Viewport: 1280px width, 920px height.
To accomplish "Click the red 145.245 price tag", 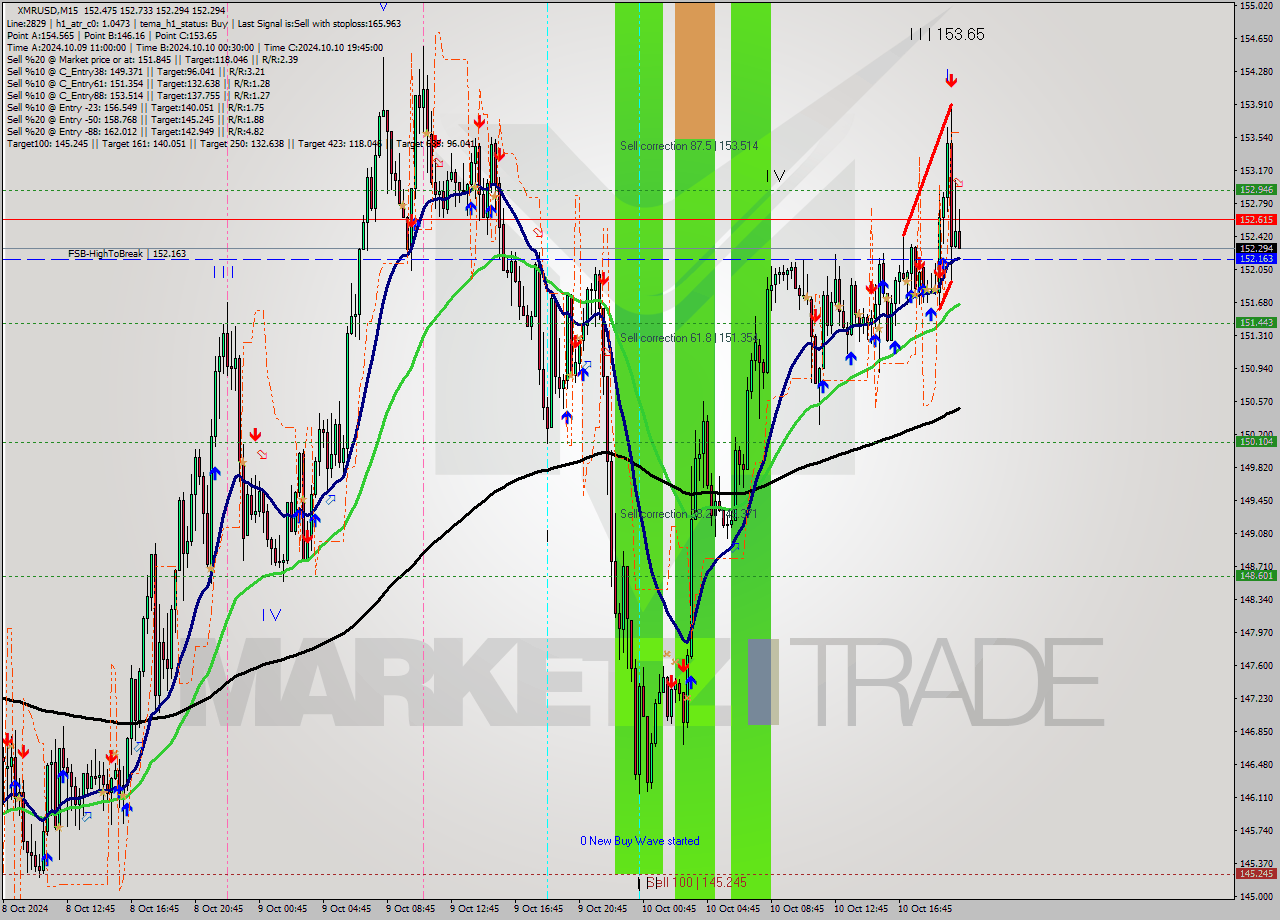I will click(x=1256, y=873).
